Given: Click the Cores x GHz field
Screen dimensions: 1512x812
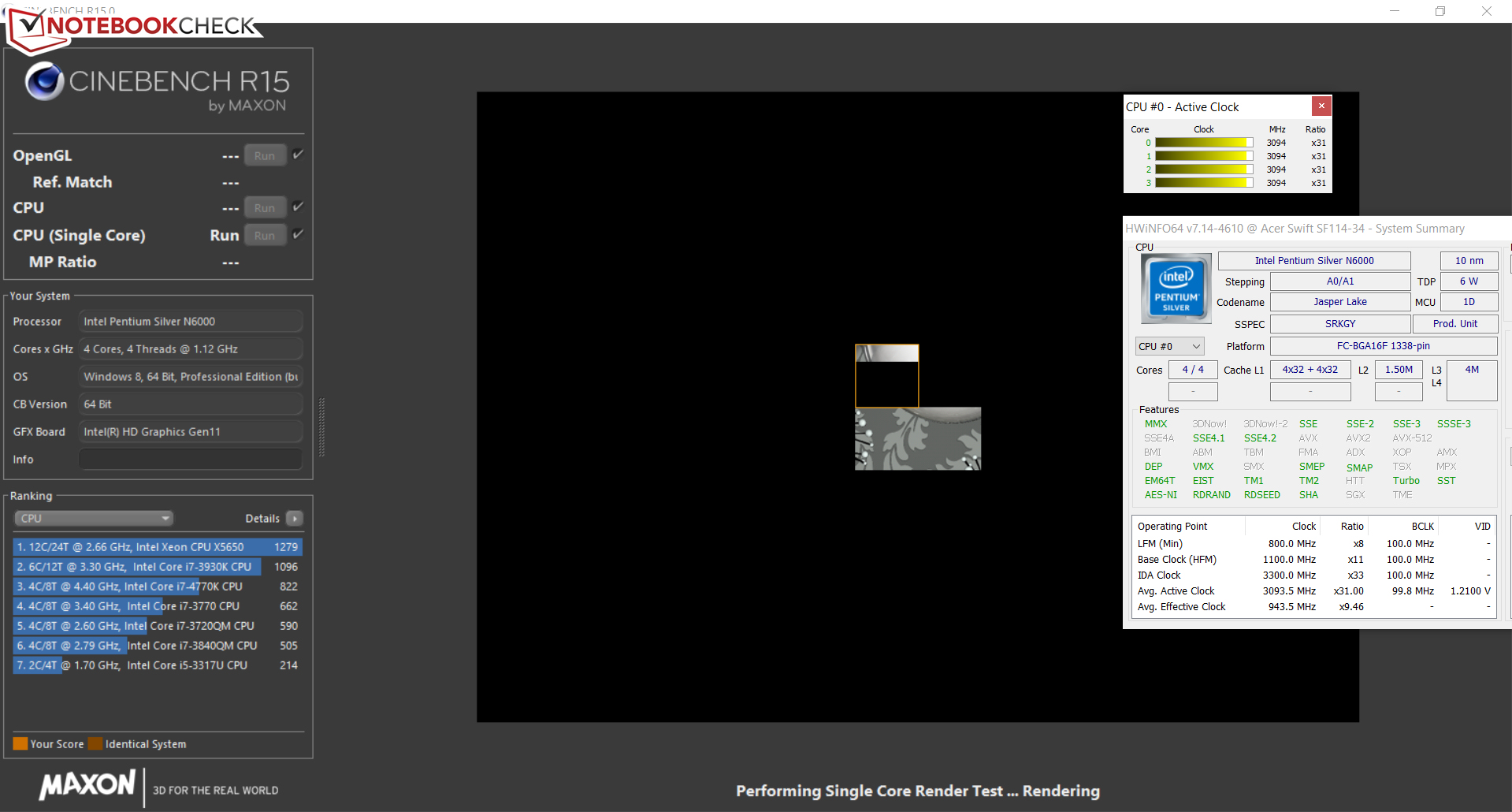Looking at the screenshot, I should tap(191, 348).
